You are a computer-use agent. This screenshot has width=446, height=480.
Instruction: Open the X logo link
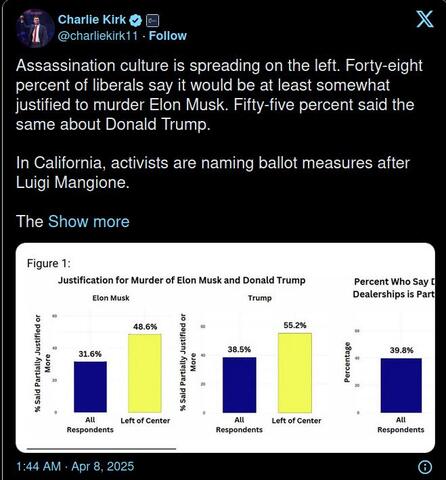pyautogui.click(x=425, y=19)
